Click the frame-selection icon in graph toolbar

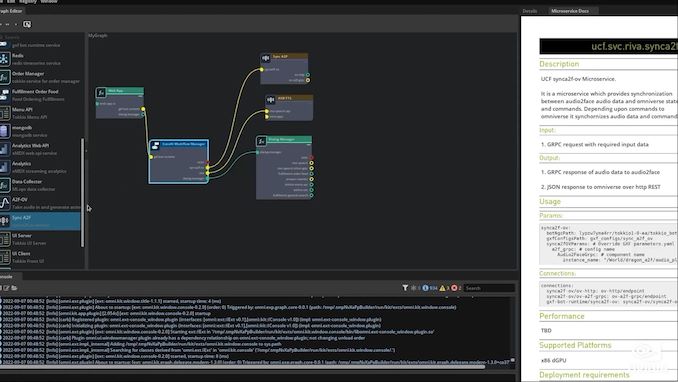[27, 24]
